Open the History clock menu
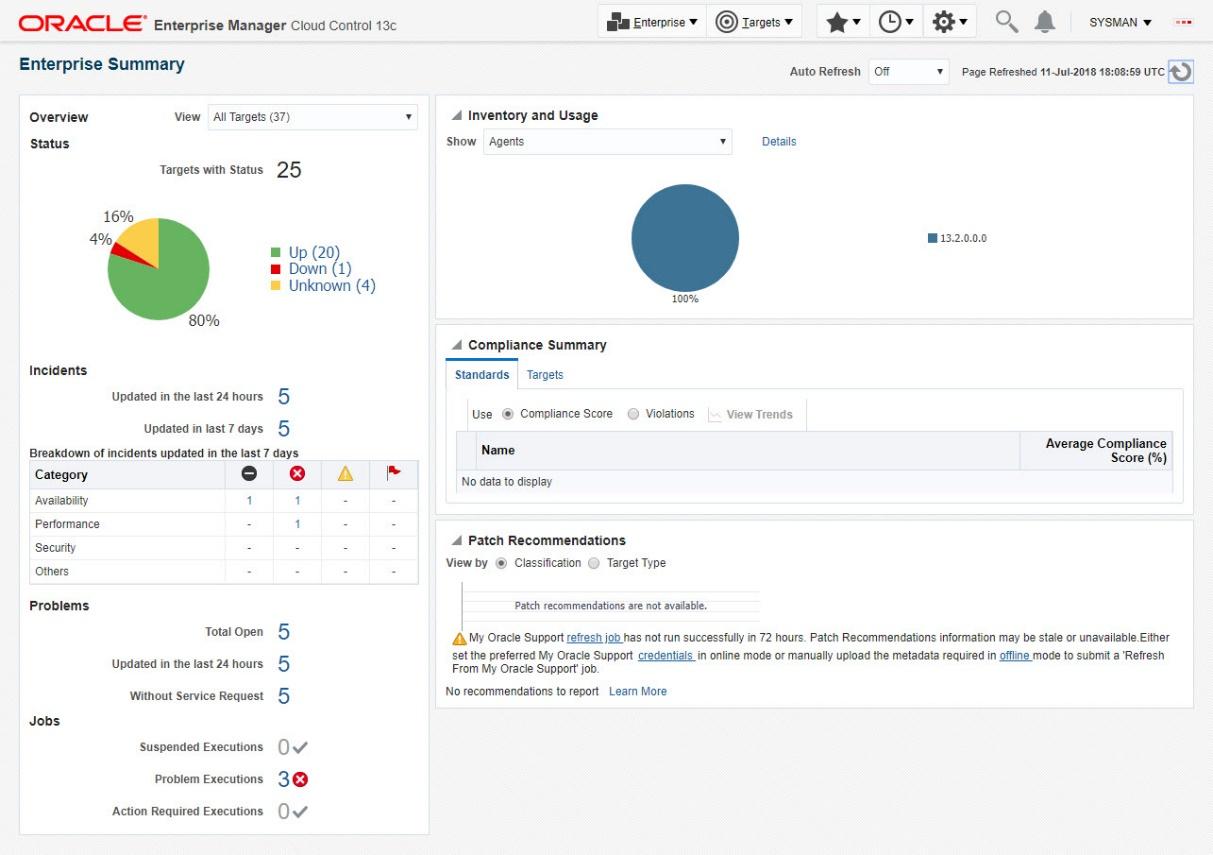Screen dimensions: 1213x855 (x=895, y=22)
